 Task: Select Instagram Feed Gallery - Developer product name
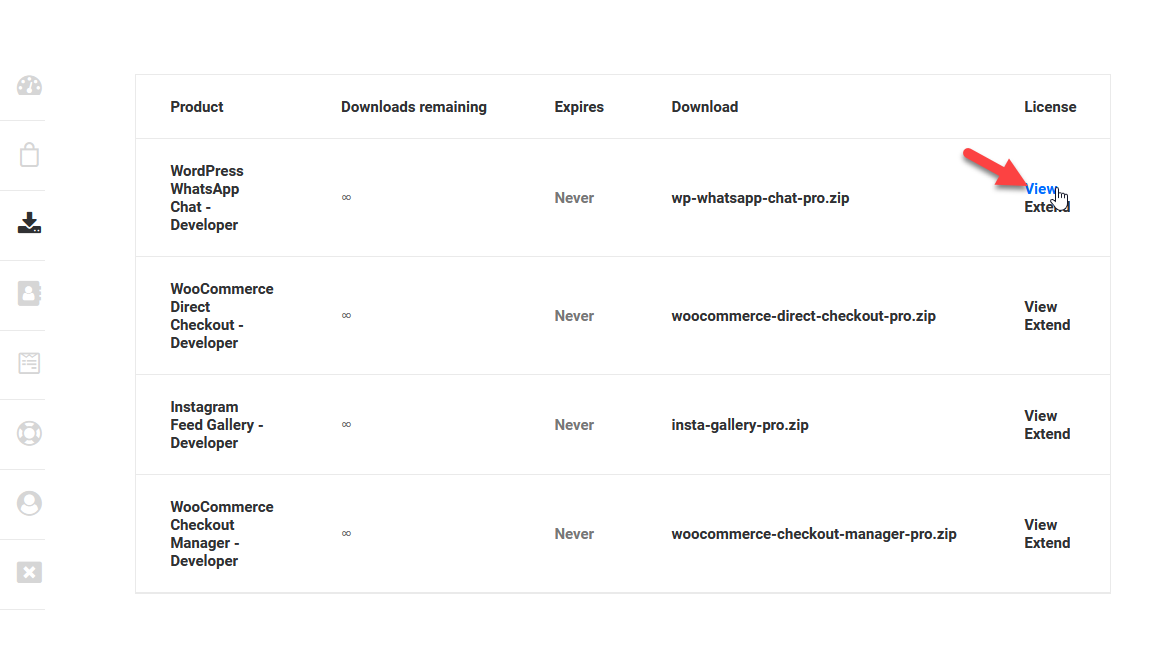[x=217, y=425]
